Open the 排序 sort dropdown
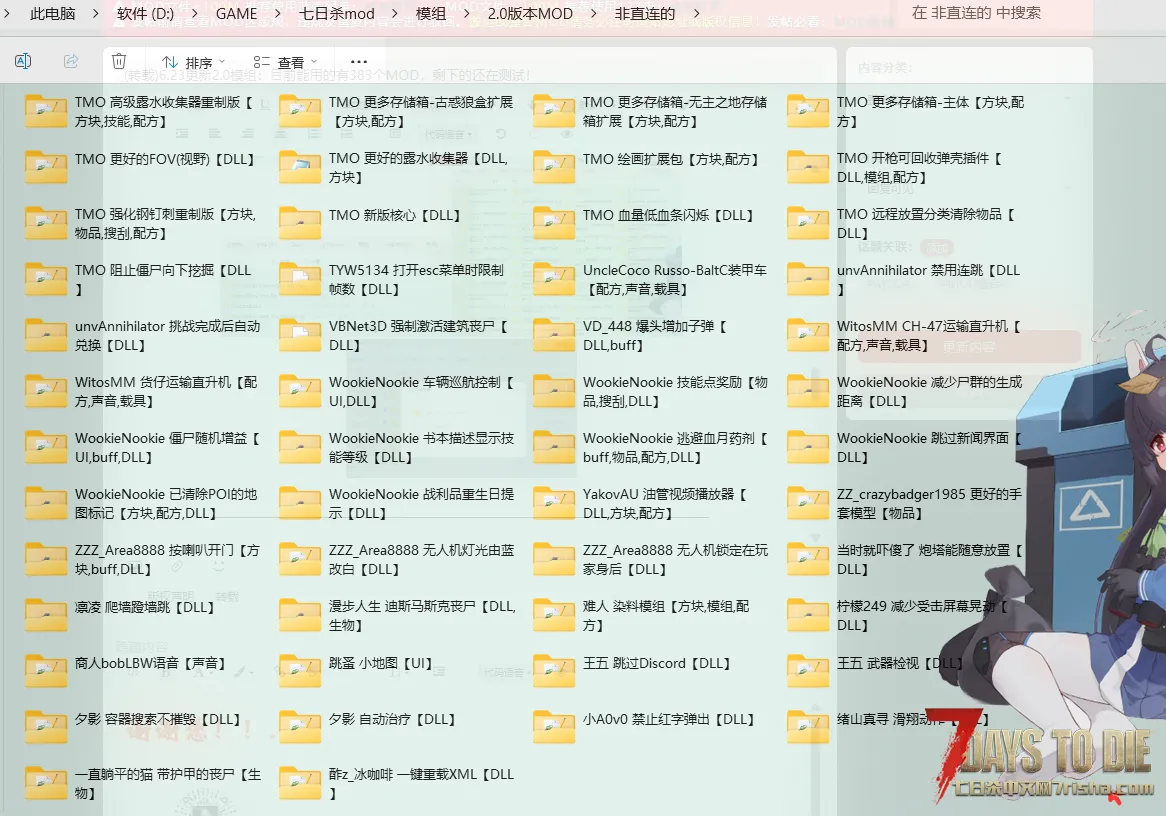1166x816 pixels. (193, 62)
